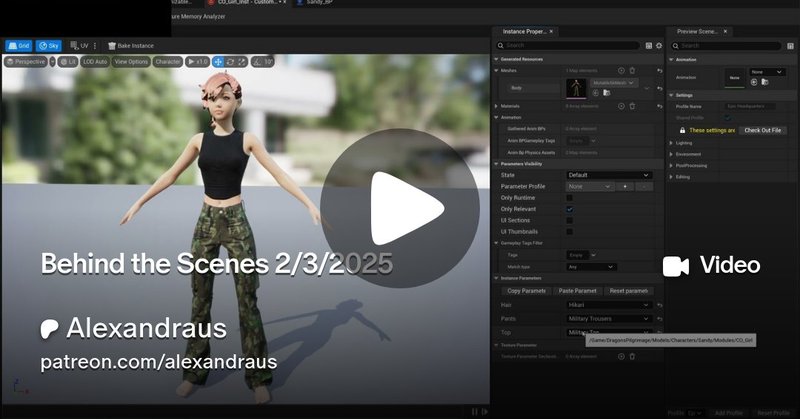Expand the Materials row
This screenshot has height=419, width=800.
tap(496, 106)
